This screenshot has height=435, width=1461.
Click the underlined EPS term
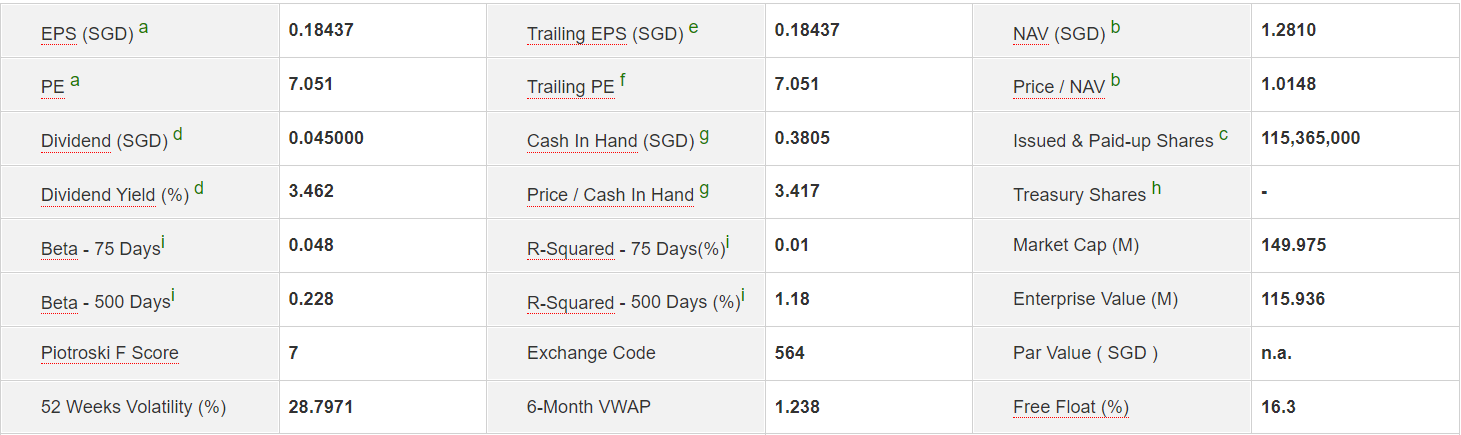[59, 33]
